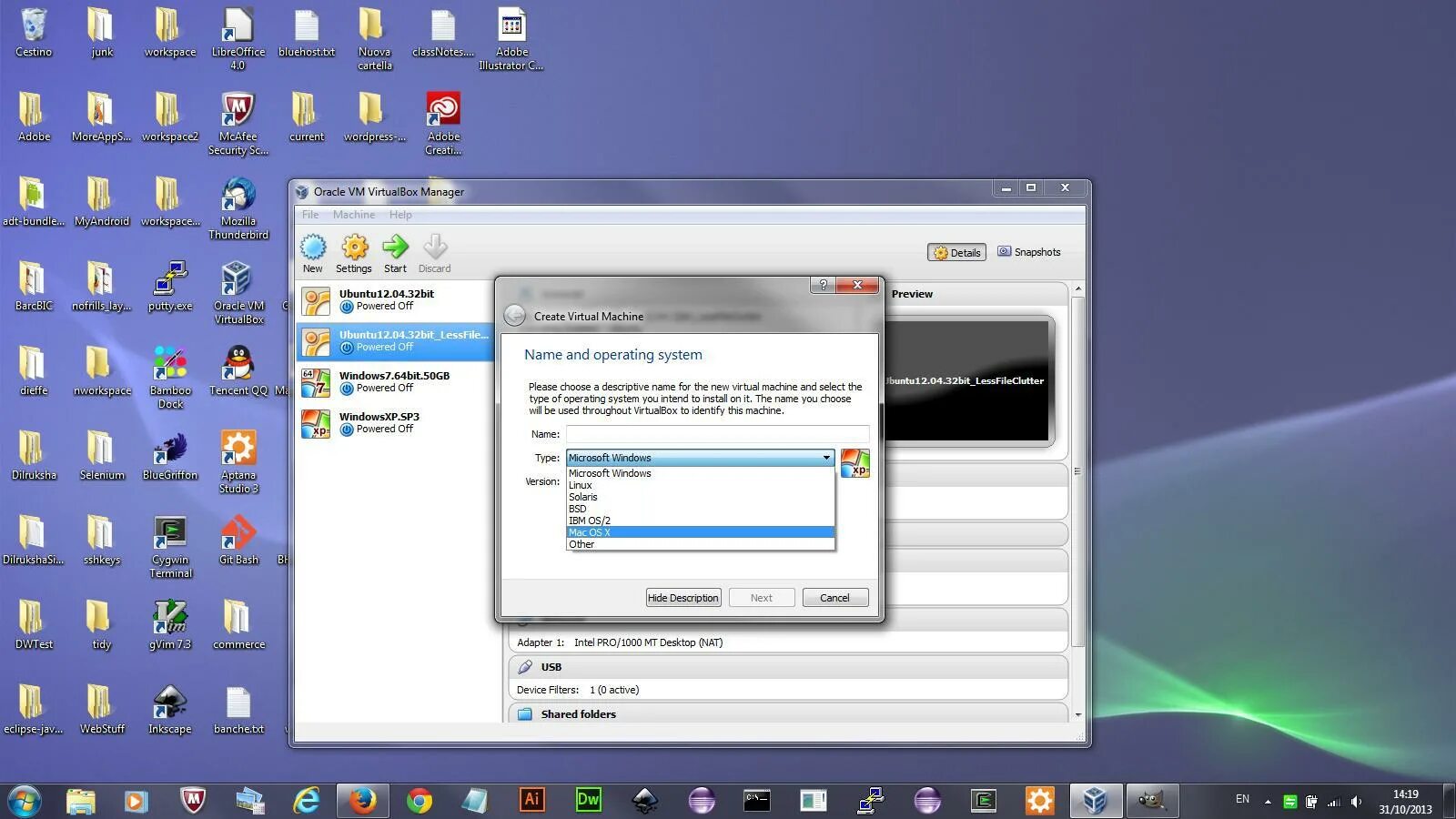Click the Windows XP OS type icon
This screenshot has height=819, width=1456.
(854, 463)
